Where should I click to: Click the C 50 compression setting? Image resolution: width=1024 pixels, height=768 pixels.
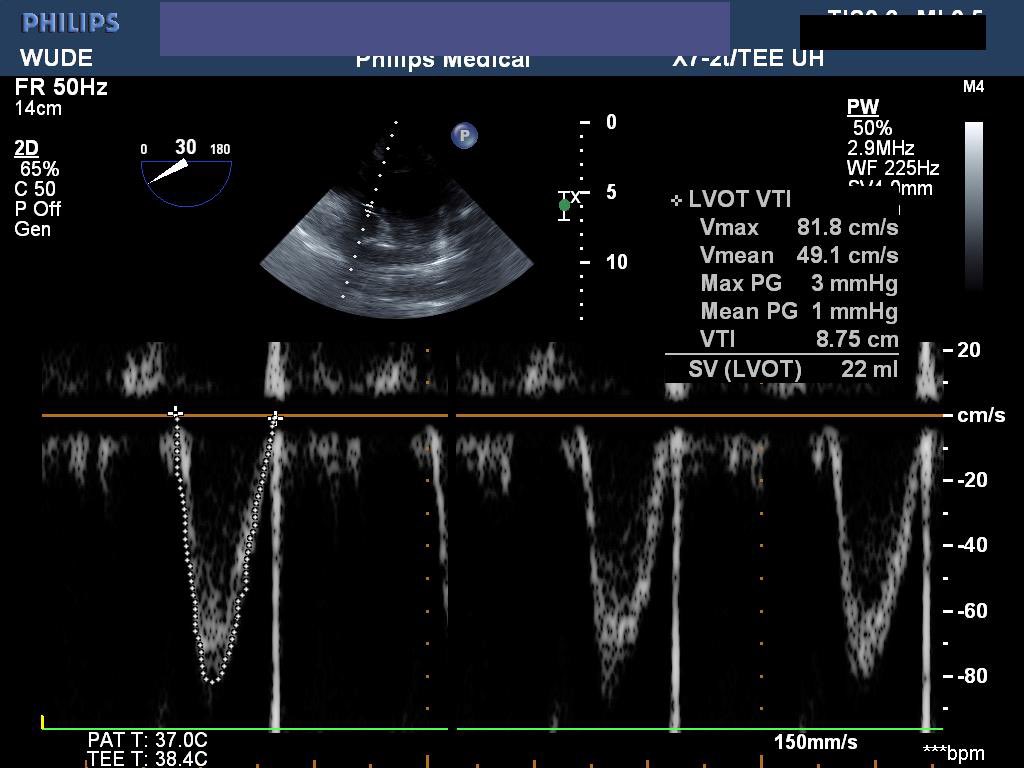(35, 189)
